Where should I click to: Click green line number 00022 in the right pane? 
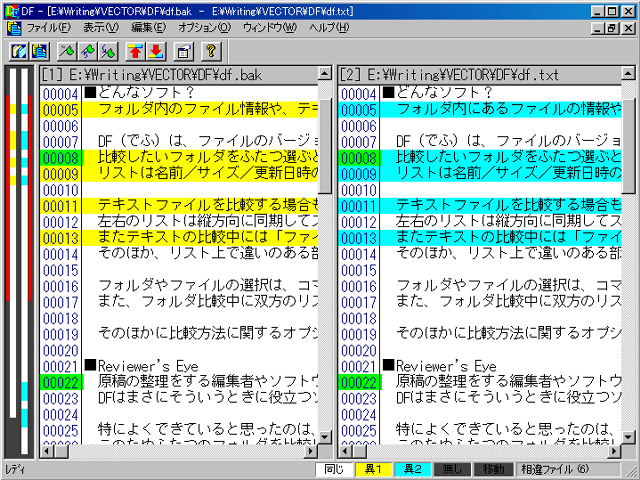pos(359,382)
